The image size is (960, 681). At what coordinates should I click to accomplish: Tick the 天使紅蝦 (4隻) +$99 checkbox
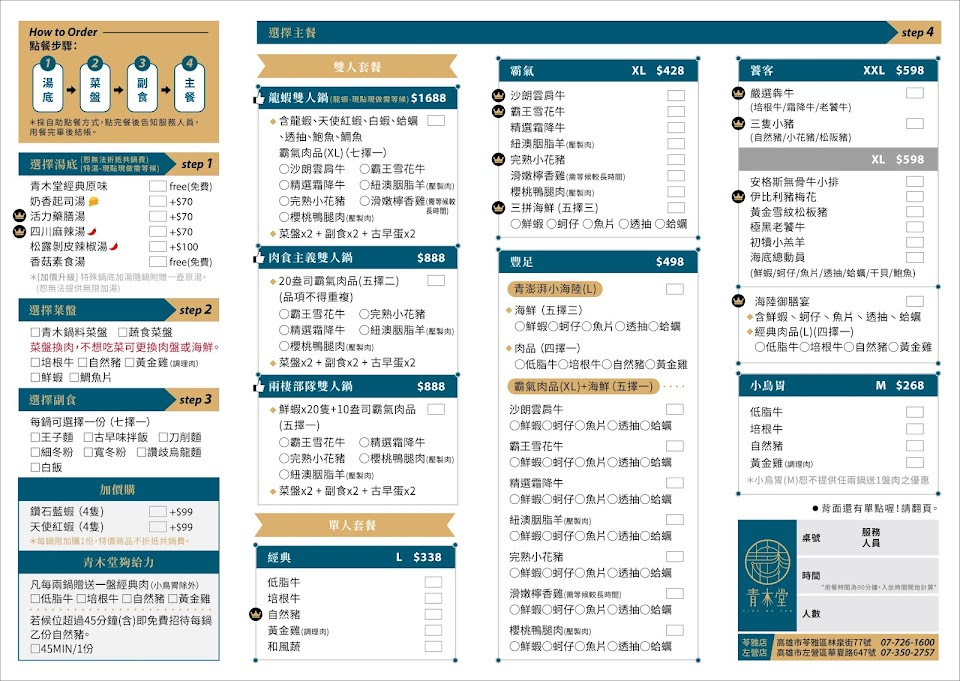point(157,527)
